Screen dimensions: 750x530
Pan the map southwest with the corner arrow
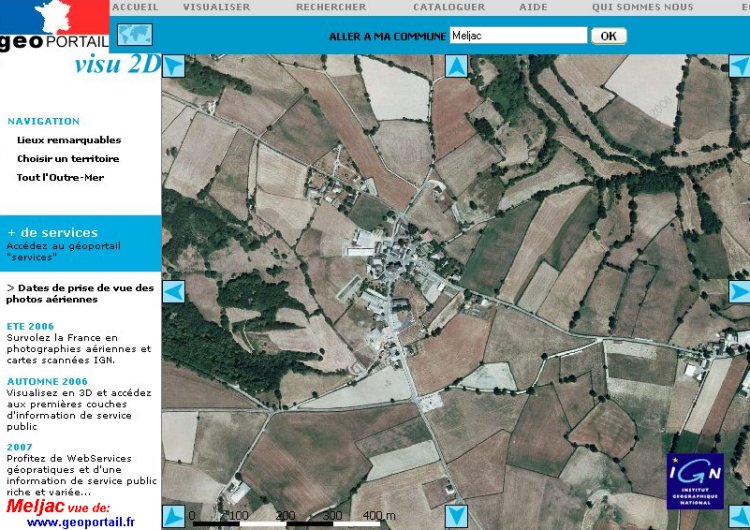[173, 519]
